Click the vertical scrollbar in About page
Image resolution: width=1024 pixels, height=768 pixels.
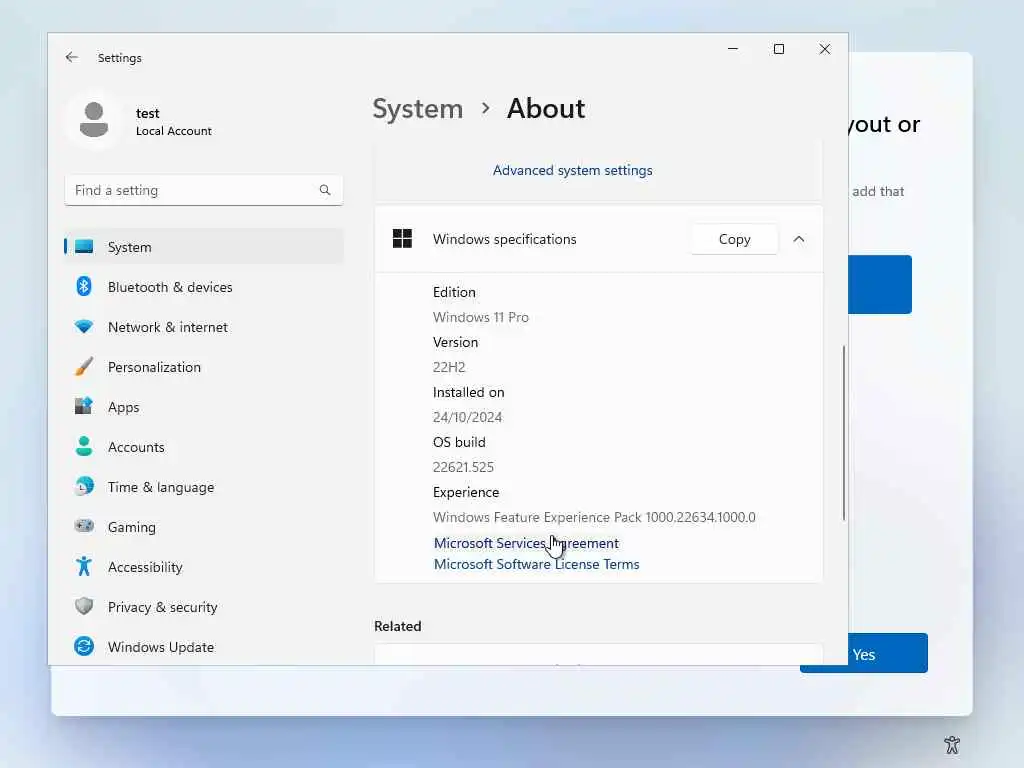[x=843, y=432]
